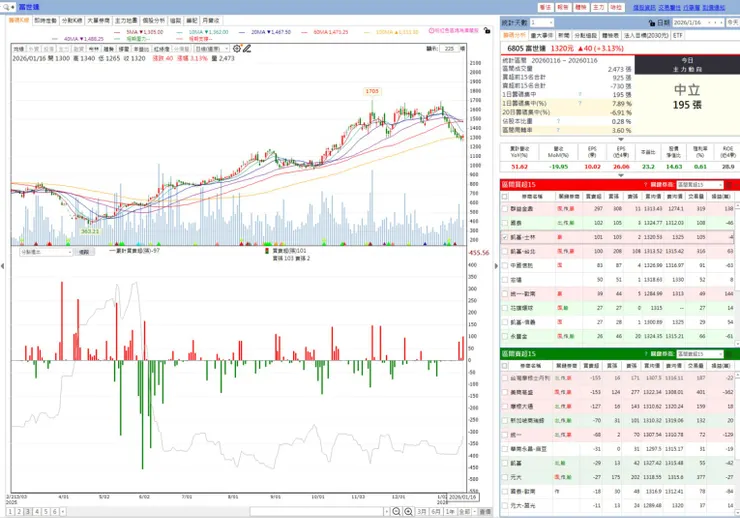Open the dropdown arrow beside 全部 range button

pos(475,511)
